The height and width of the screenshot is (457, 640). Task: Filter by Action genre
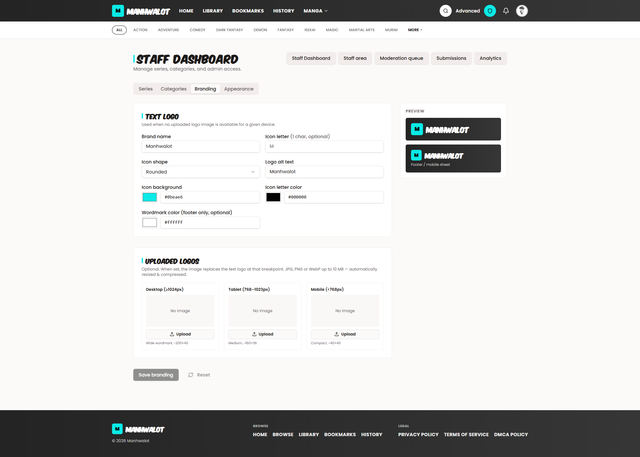click(140, 30)
